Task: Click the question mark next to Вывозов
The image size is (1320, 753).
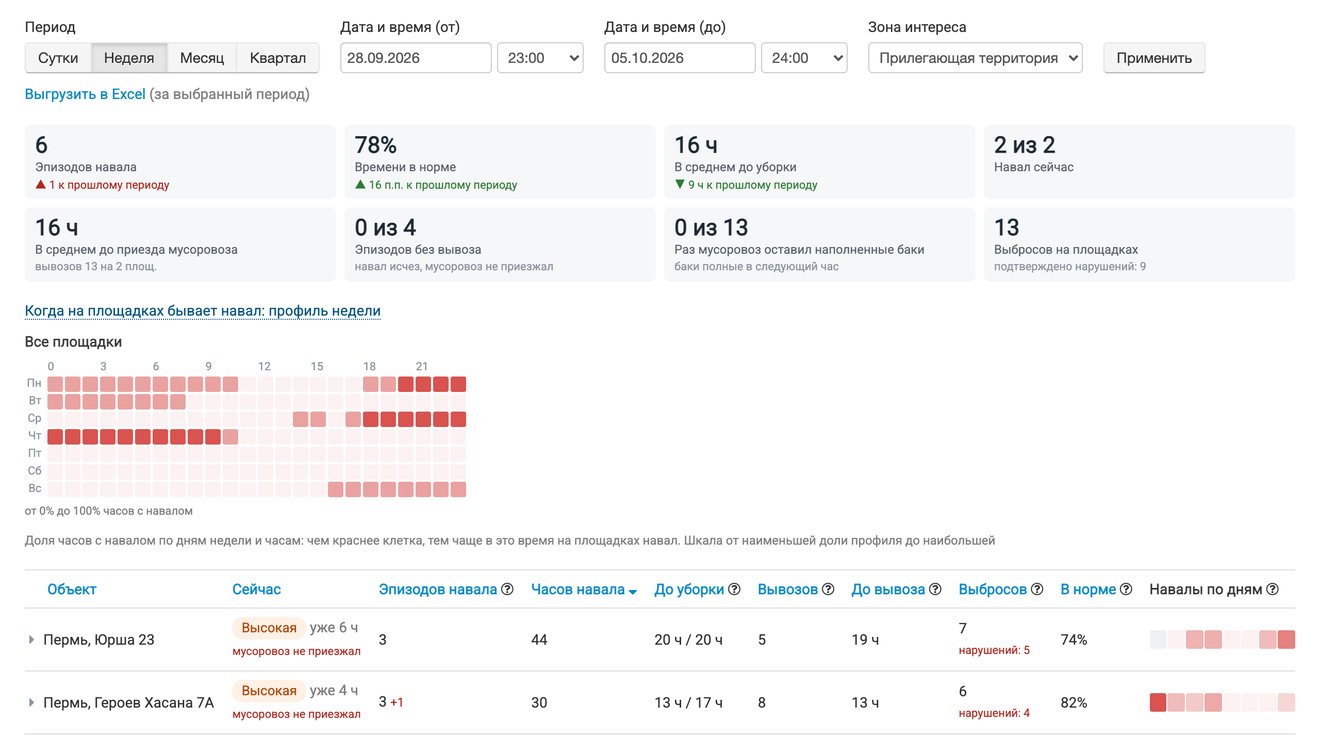Action: [828, 590]
